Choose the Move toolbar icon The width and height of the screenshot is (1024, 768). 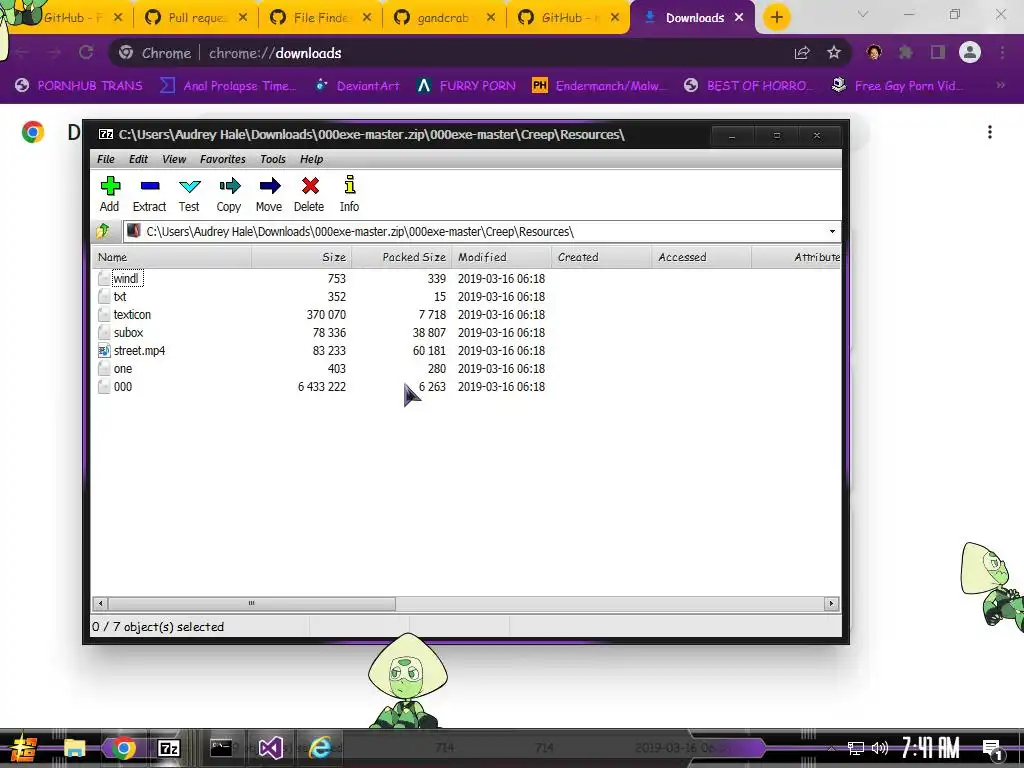click(269, 194)
